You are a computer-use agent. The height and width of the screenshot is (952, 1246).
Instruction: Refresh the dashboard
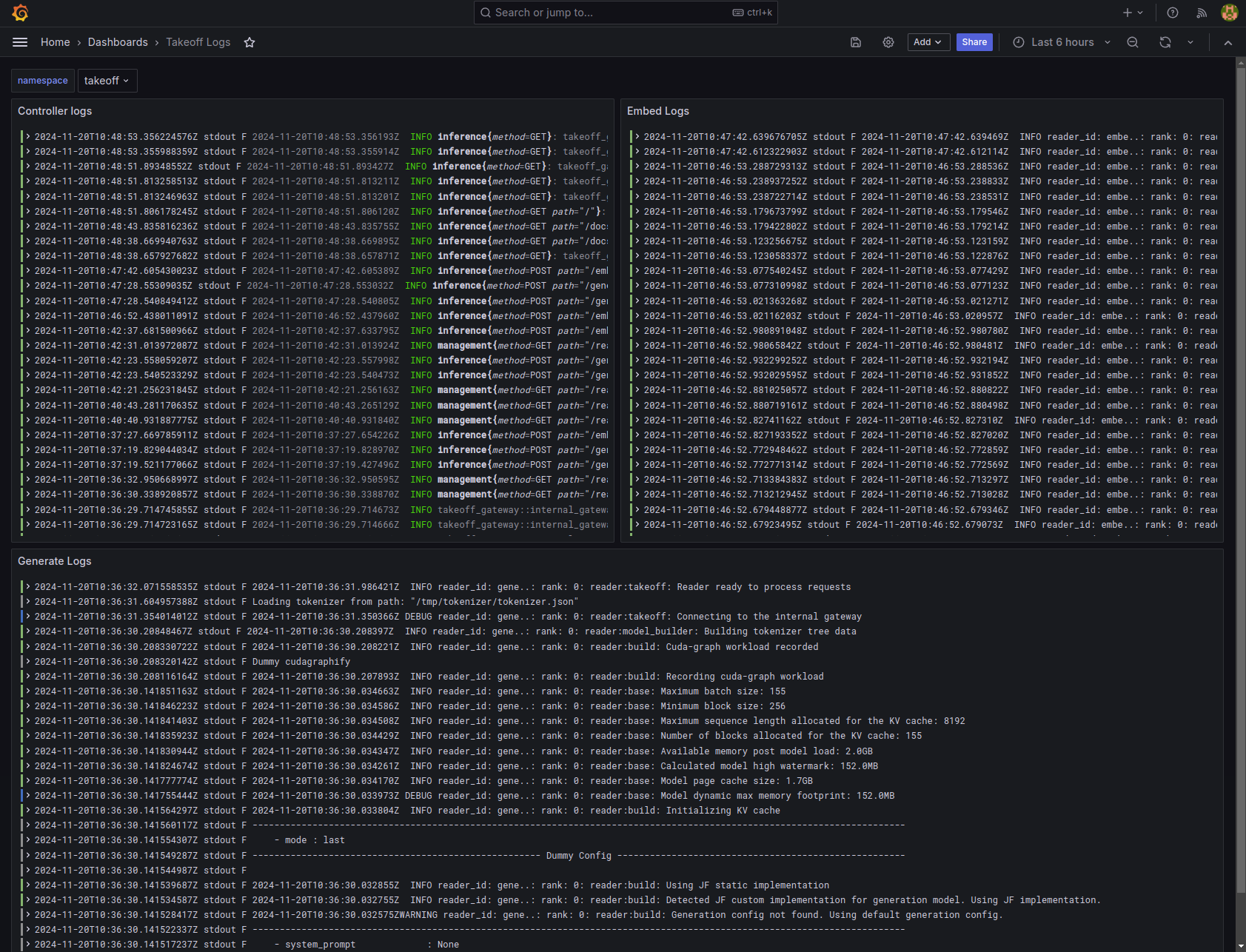[1165, 42]
